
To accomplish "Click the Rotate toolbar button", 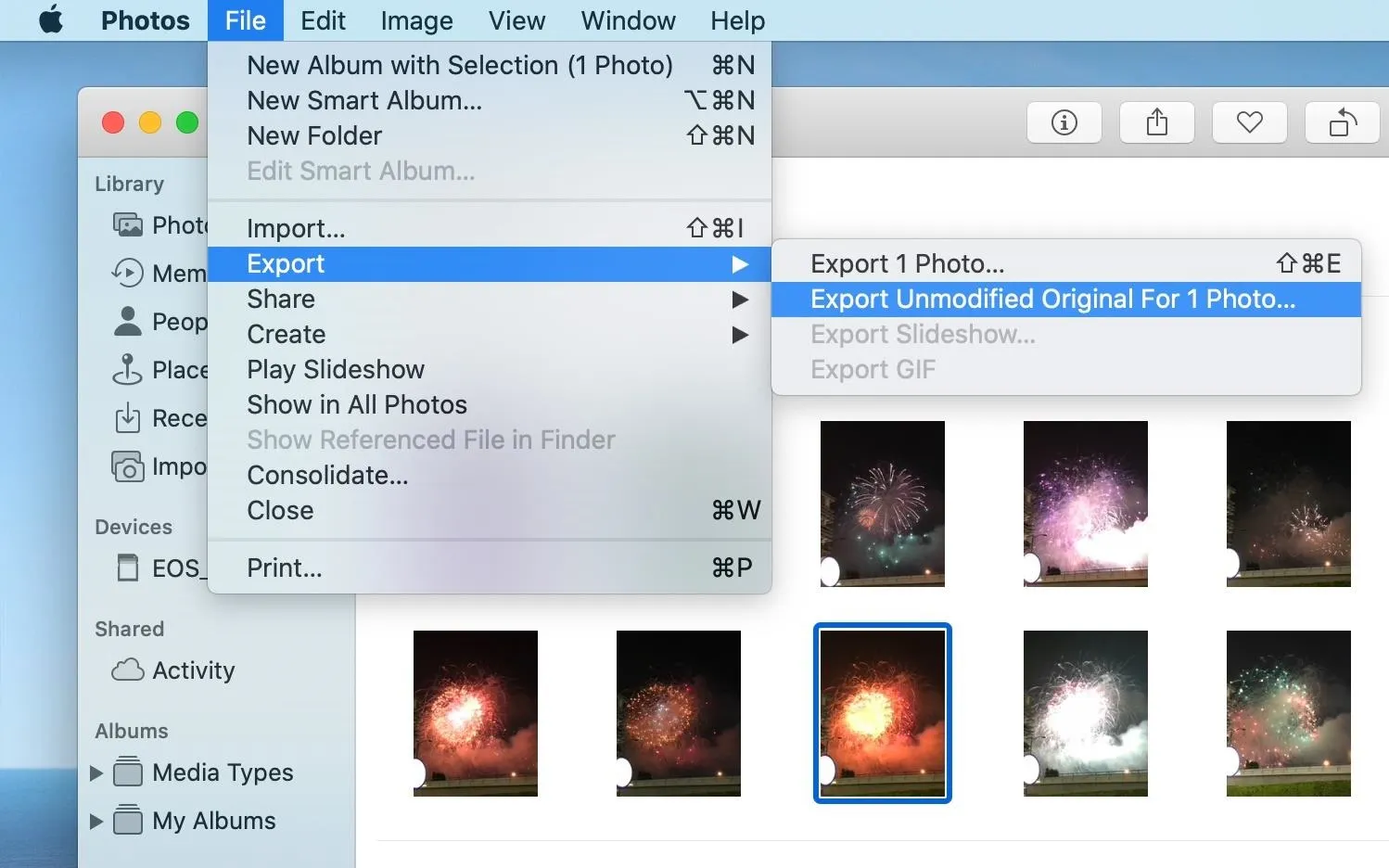I will click(x=1343, y=122).
